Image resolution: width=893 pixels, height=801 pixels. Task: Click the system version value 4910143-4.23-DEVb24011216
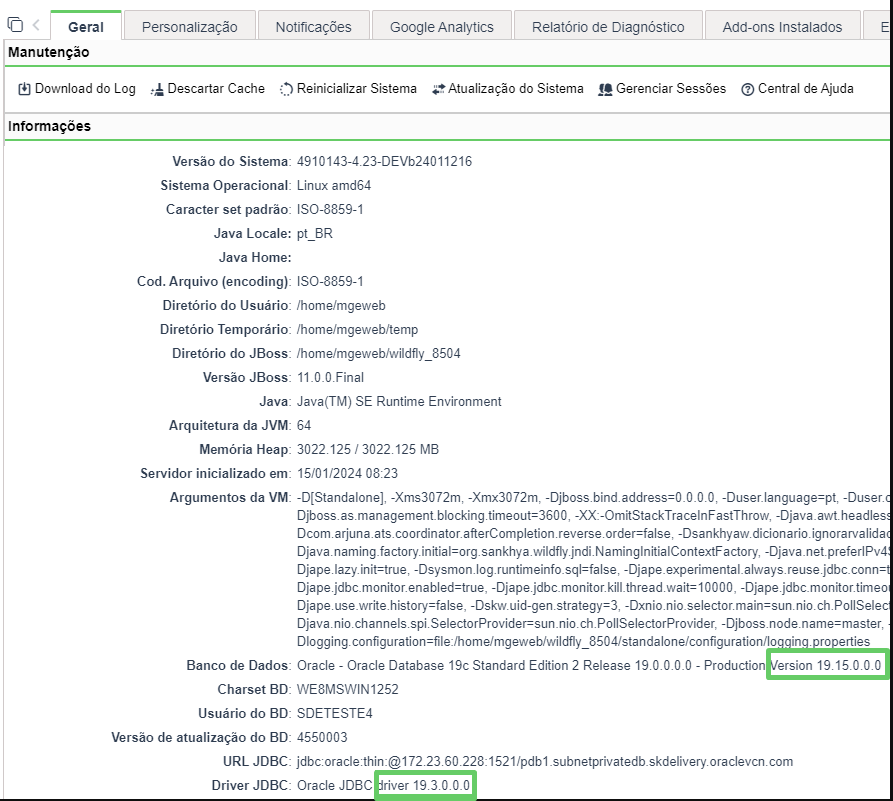(384, 162)
